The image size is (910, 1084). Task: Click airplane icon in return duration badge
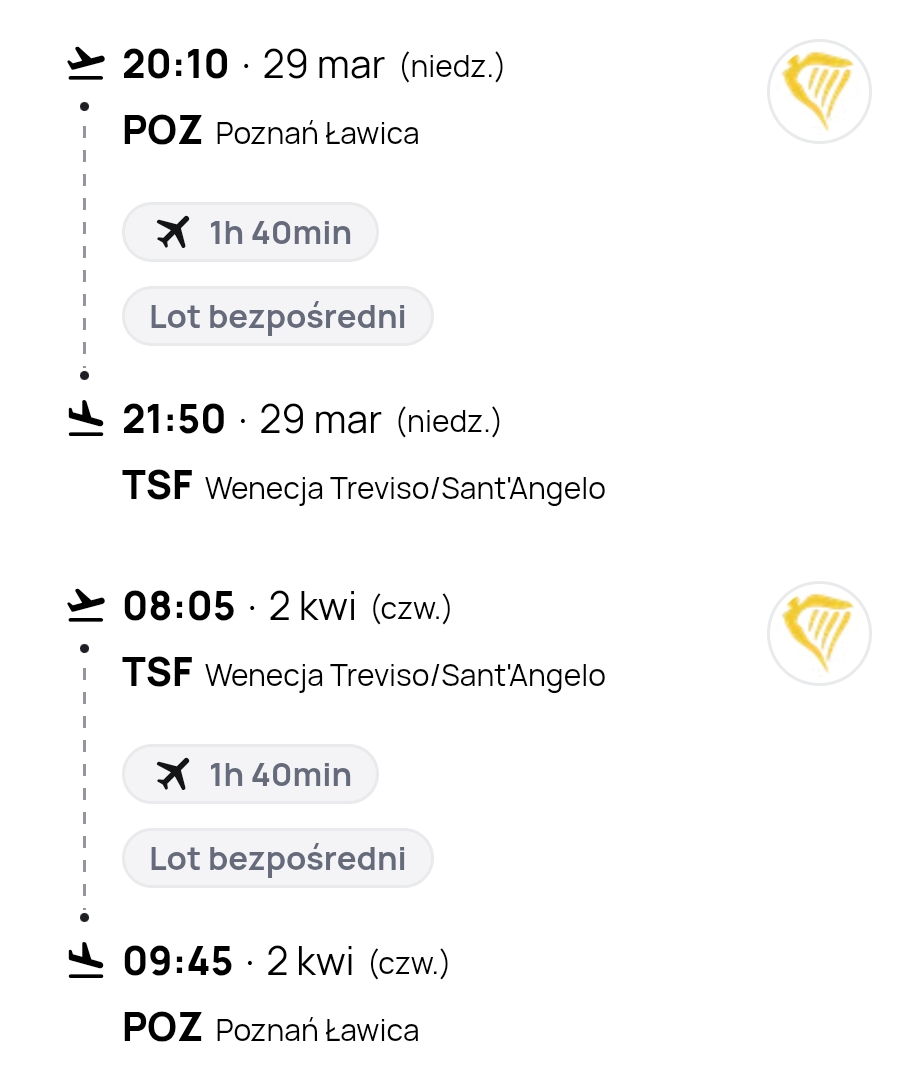point(173,775)
